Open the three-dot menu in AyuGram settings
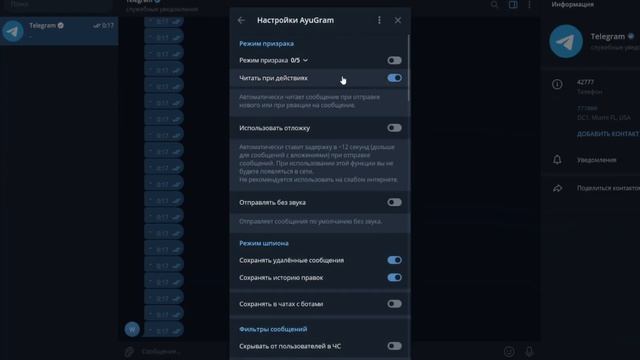The image size is (640, 360). 379,20
